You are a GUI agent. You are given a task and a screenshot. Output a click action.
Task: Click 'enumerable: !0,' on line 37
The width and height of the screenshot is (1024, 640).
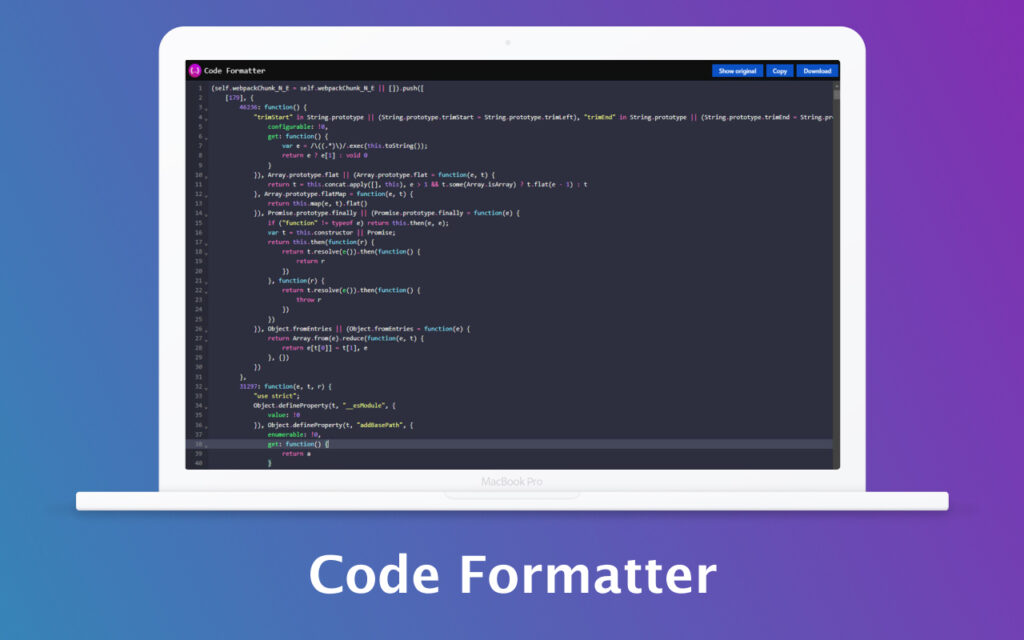point(295,434)
